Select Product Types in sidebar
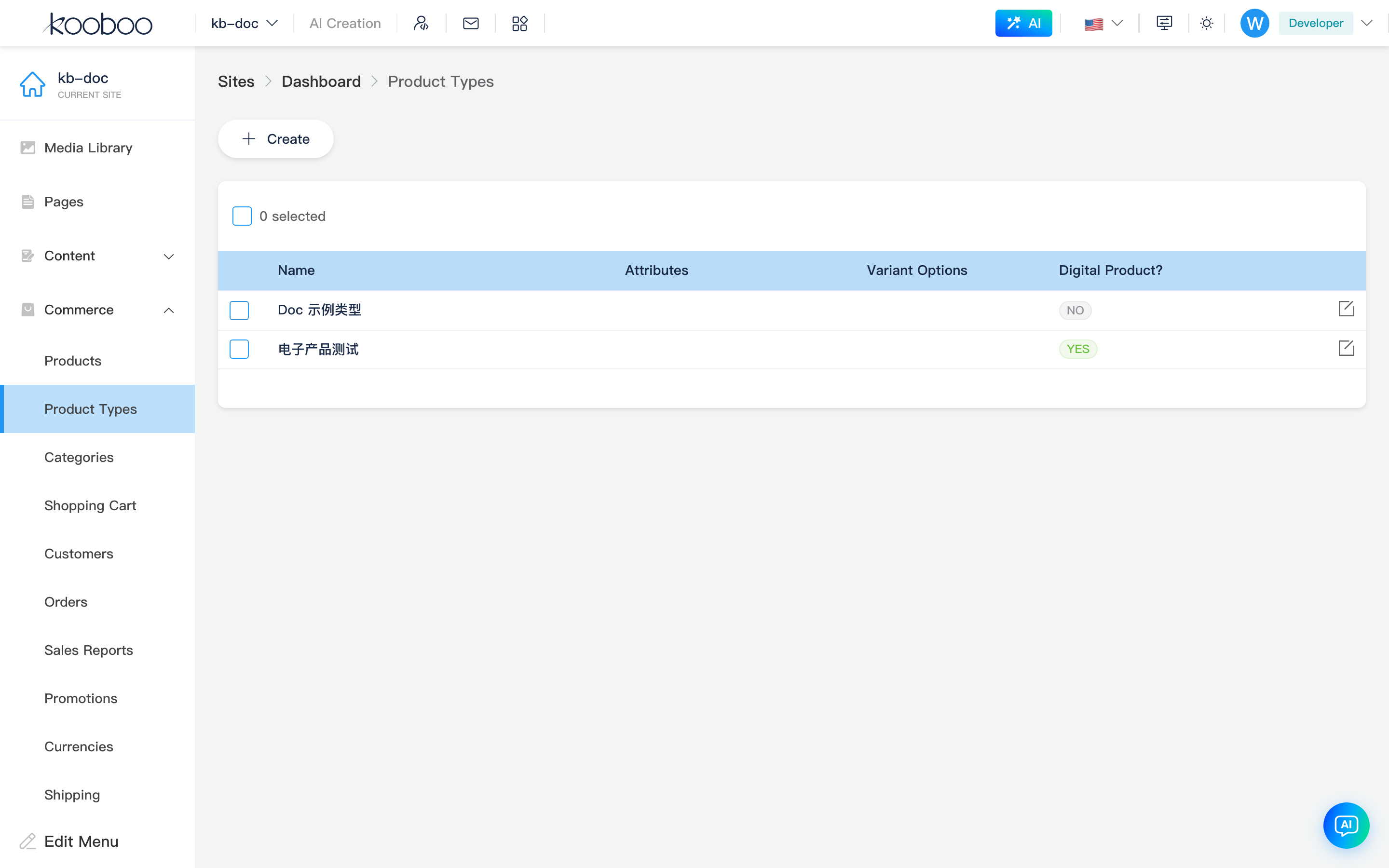This screenshot has height=868, width=1389. coord(97,409)
